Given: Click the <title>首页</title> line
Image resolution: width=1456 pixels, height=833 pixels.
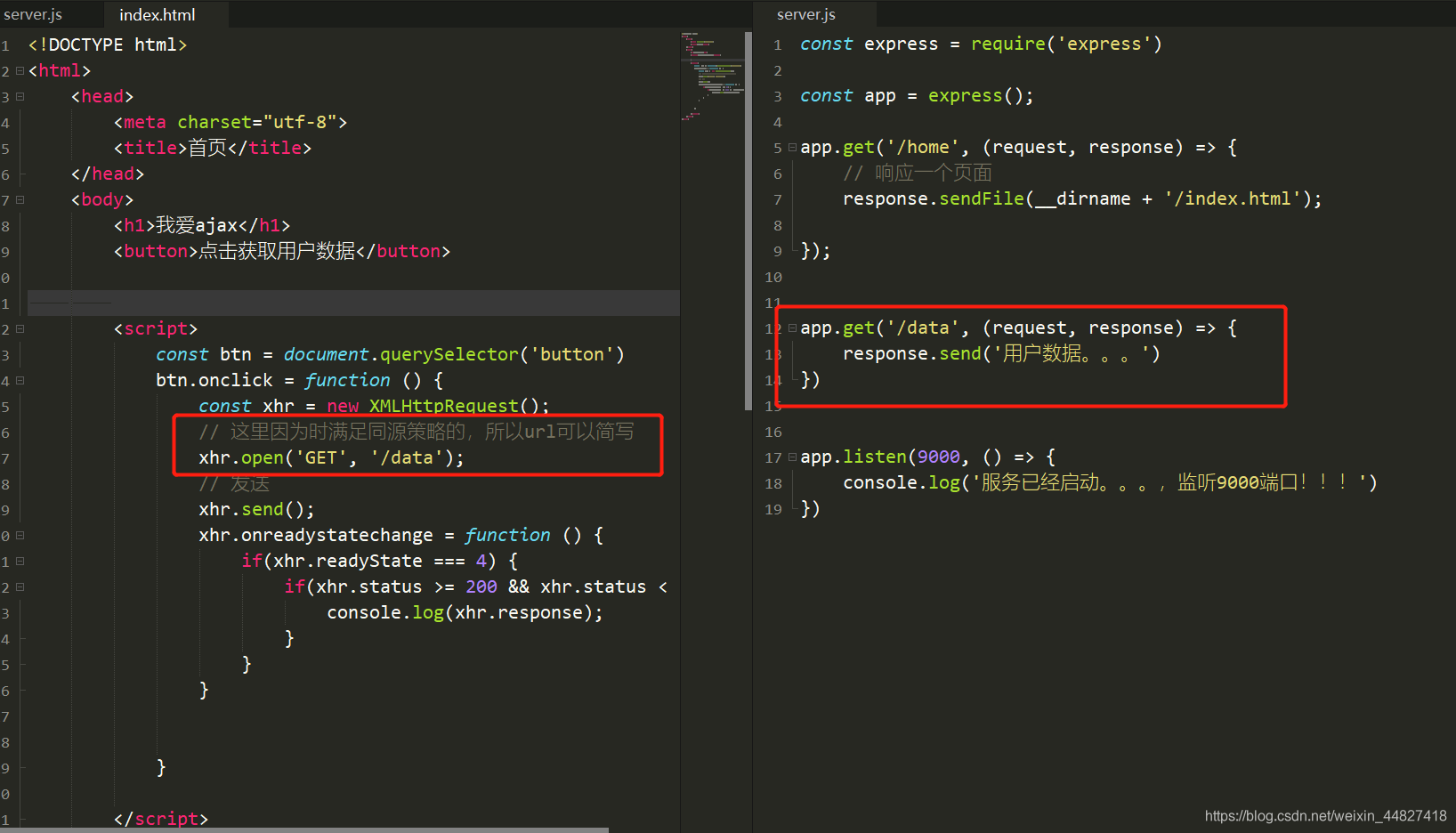Looking at the screenshot, I should (x=213, y=148).
